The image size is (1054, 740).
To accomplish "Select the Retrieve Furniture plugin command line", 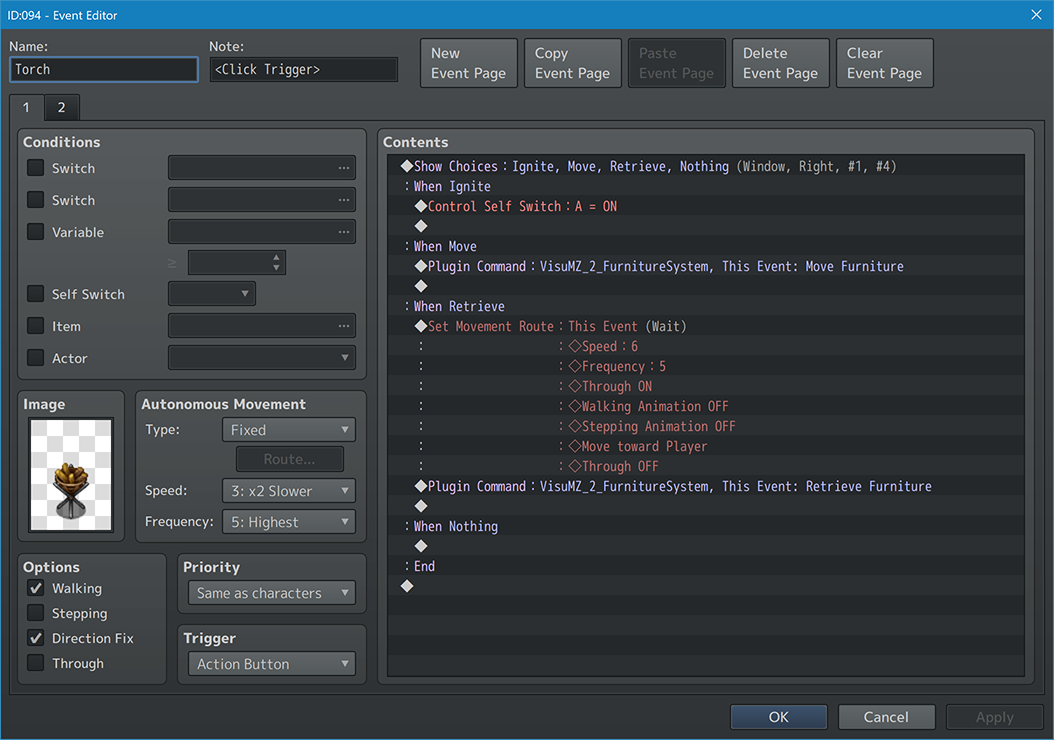I will [x=679, y=486].
